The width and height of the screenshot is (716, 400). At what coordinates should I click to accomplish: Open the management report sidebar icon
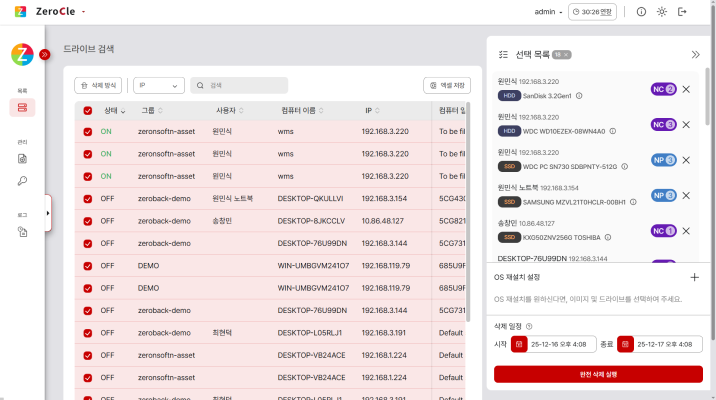click(x=22, y=159)
